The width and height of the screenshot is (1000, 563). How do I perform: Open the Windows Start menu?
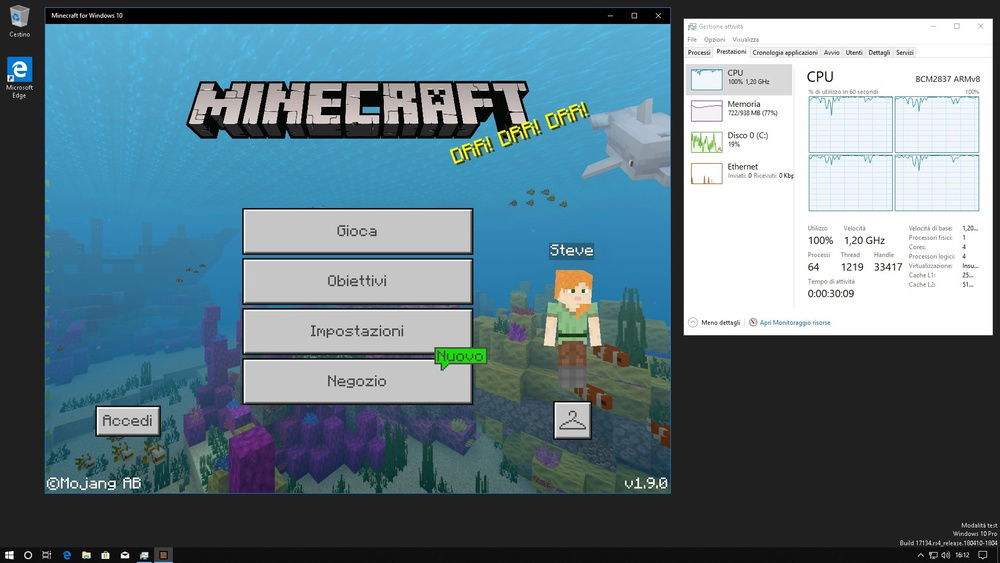tap(9, 554)
